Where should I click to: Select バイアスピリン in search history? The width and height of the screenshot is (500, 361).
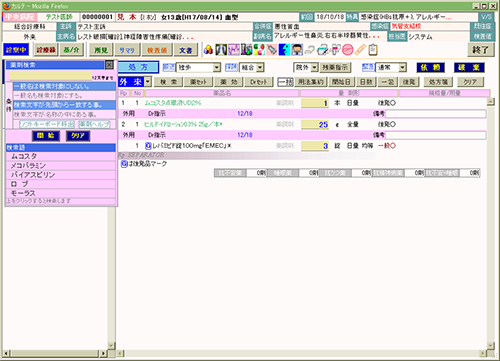(x=61, y=175)
